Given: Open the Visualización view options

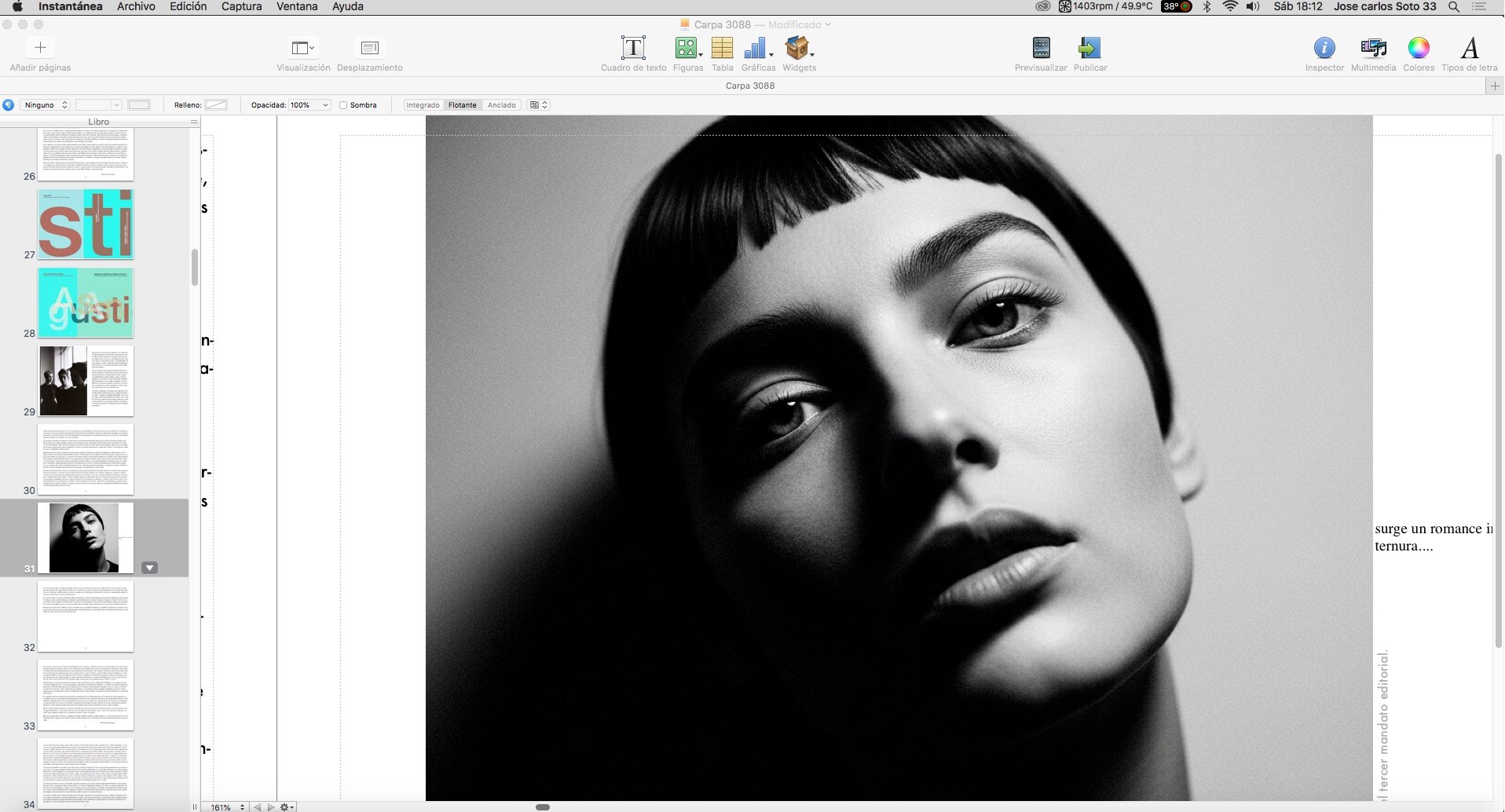Looking at the screenshot, I should tap(303, 48).
